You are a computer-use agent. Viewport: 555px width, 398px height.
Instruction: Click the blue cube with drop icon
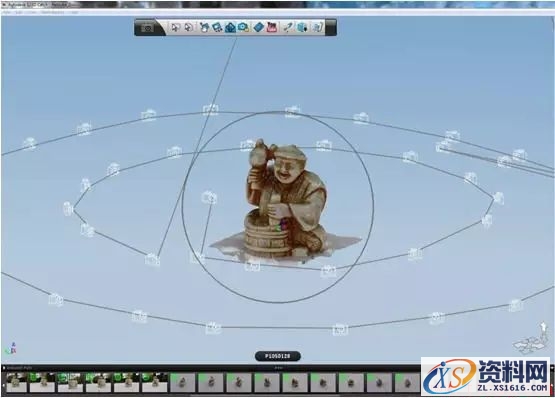click(x=302, y=27)
